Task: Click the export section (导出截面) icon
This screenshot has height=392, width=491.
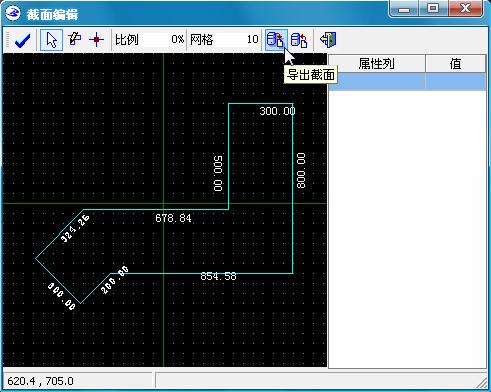Action: point(276,40)
